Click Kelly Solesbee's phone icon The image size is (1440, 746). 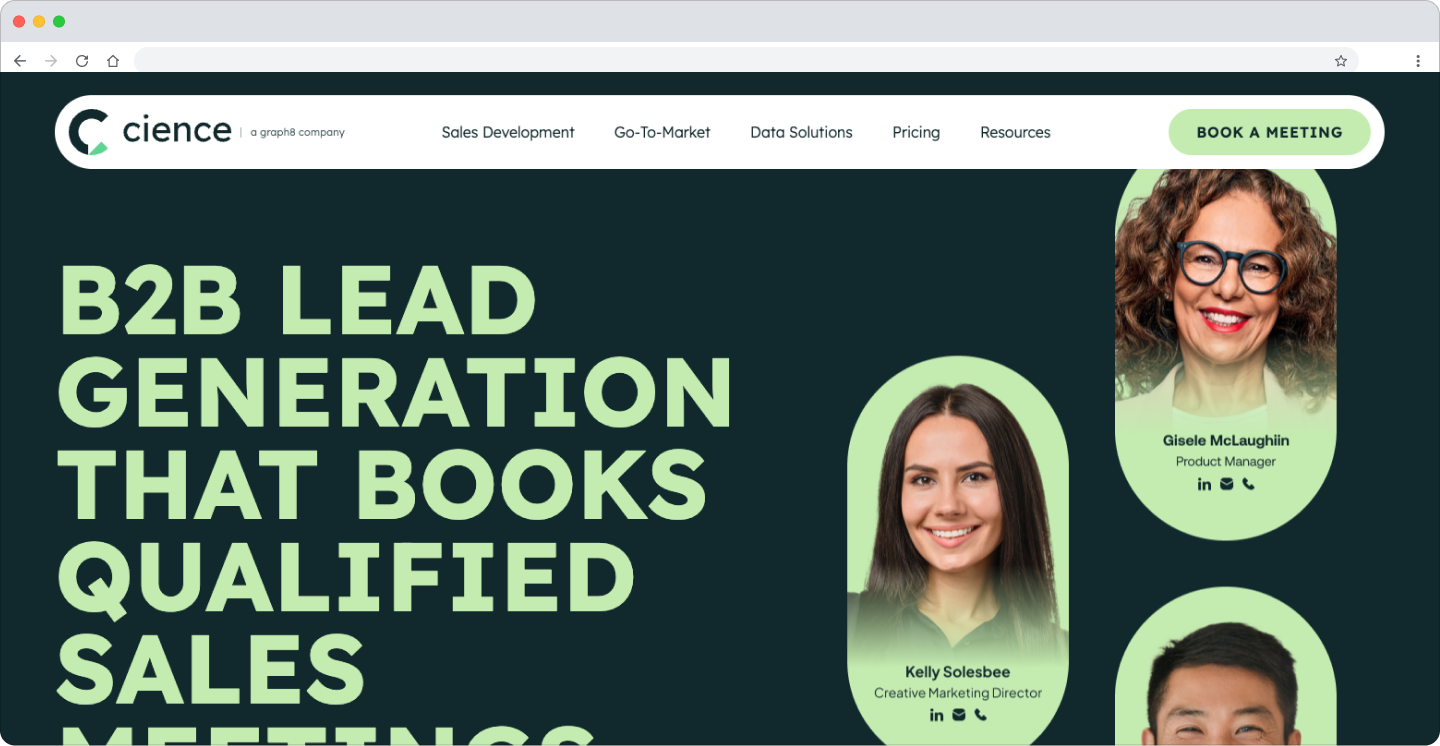981,715
